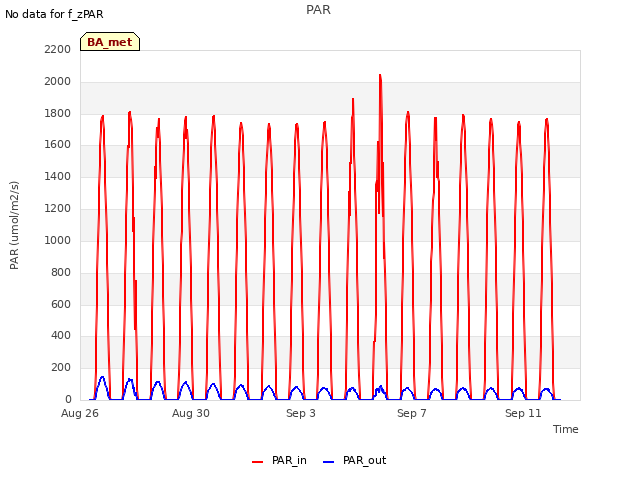Click the first blue PAR_out peak after Aug 26
Screen dimensions: 640x480
[x=102, y=378]
